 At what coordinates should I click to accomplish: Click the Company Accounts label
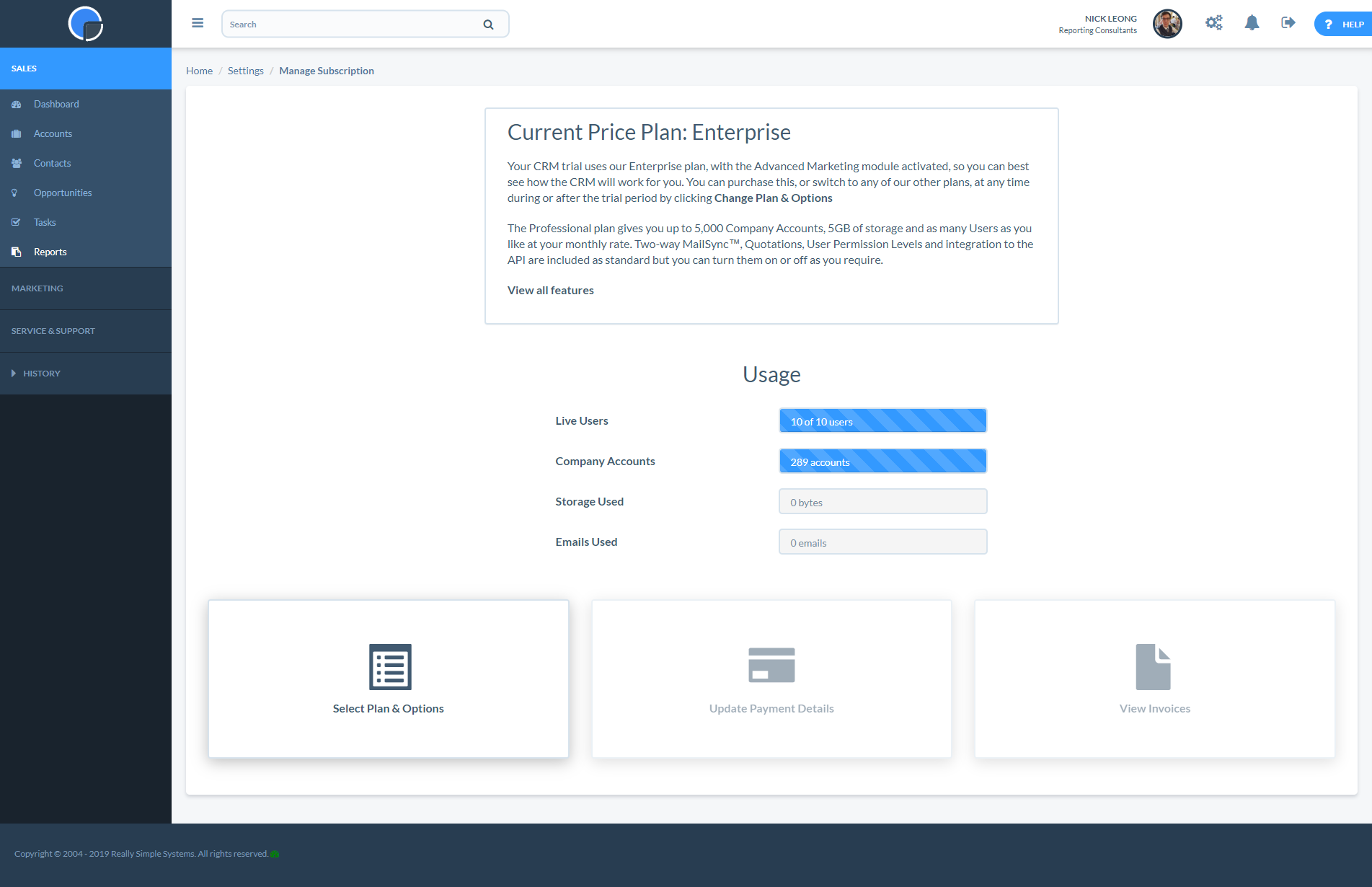point(605,462)
